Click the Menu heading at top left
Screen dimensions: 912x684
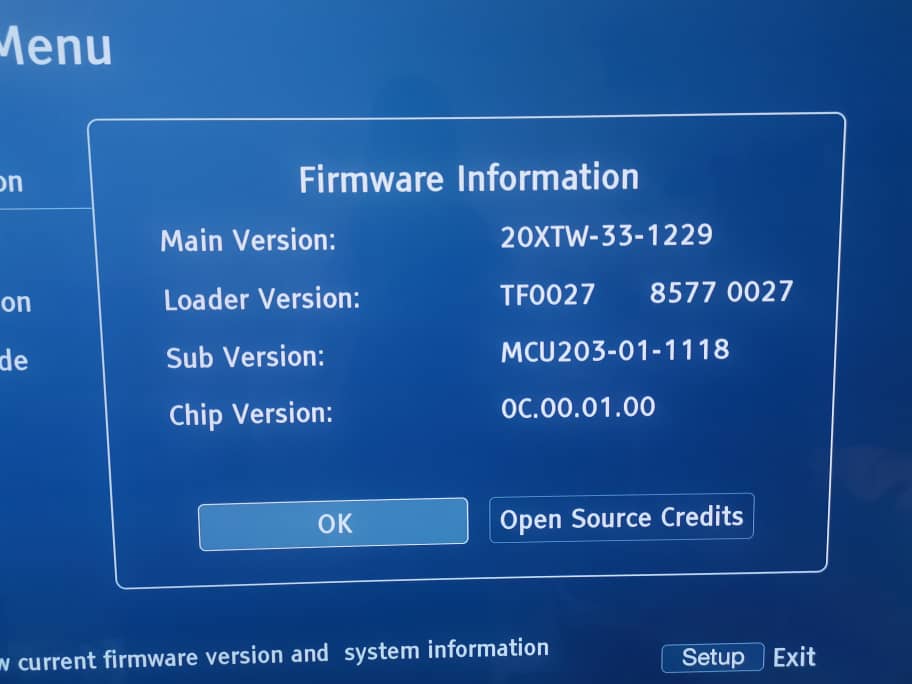click(55, 45)
